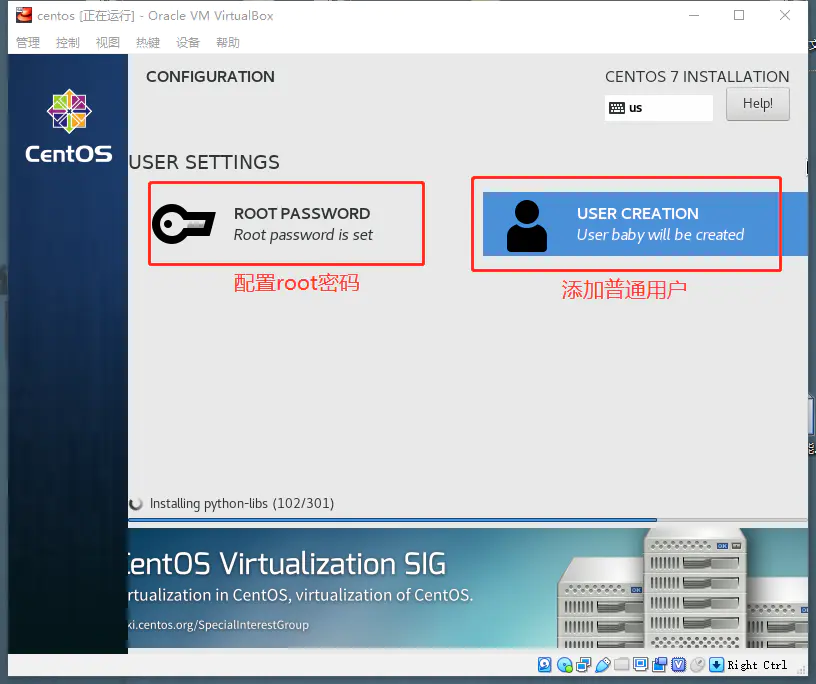The height and width of the screenshot is (684, 816).
Task: Open the ROOT PASSWORD setting
Action: pos(286,224)
